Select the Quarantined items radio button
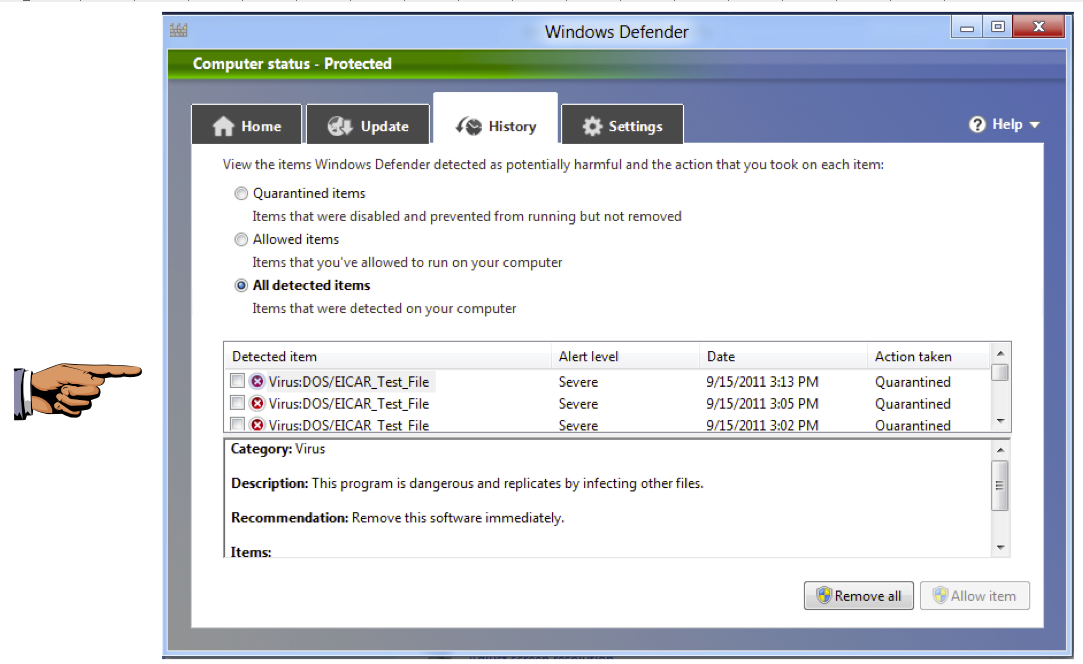The width and height of the screenshot is (1083, 664). coord(241,194)
